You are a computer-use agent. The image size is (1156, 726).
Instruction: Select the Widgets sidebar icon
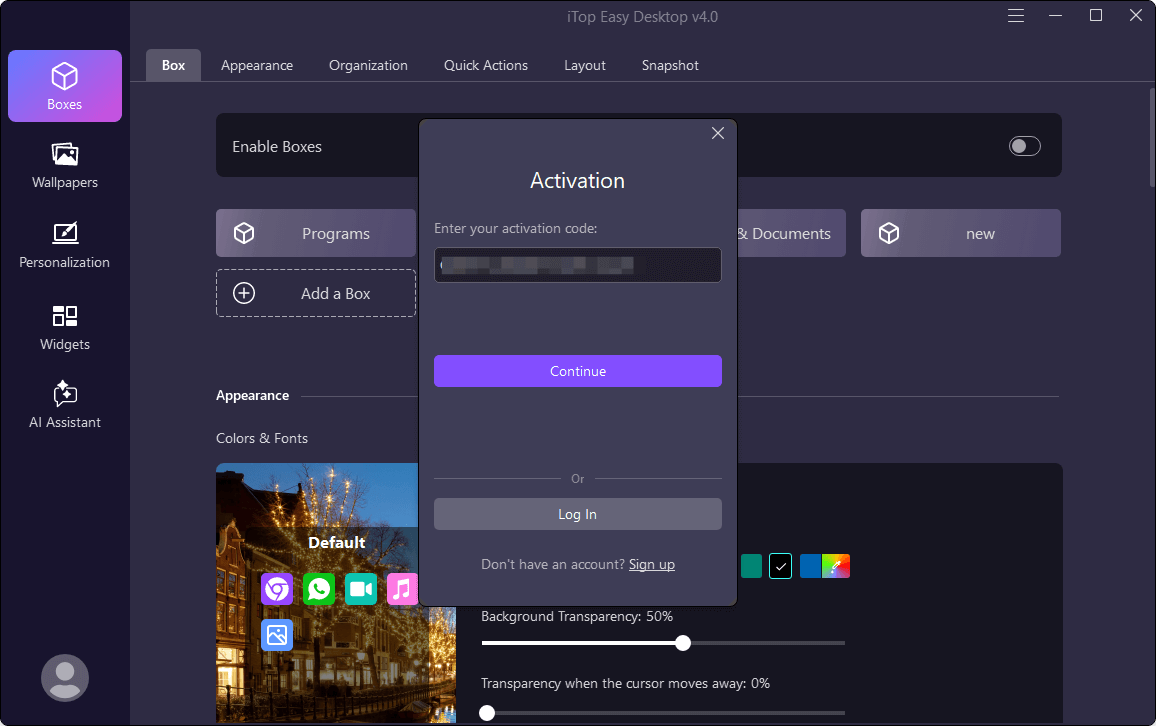coord(65,327)
